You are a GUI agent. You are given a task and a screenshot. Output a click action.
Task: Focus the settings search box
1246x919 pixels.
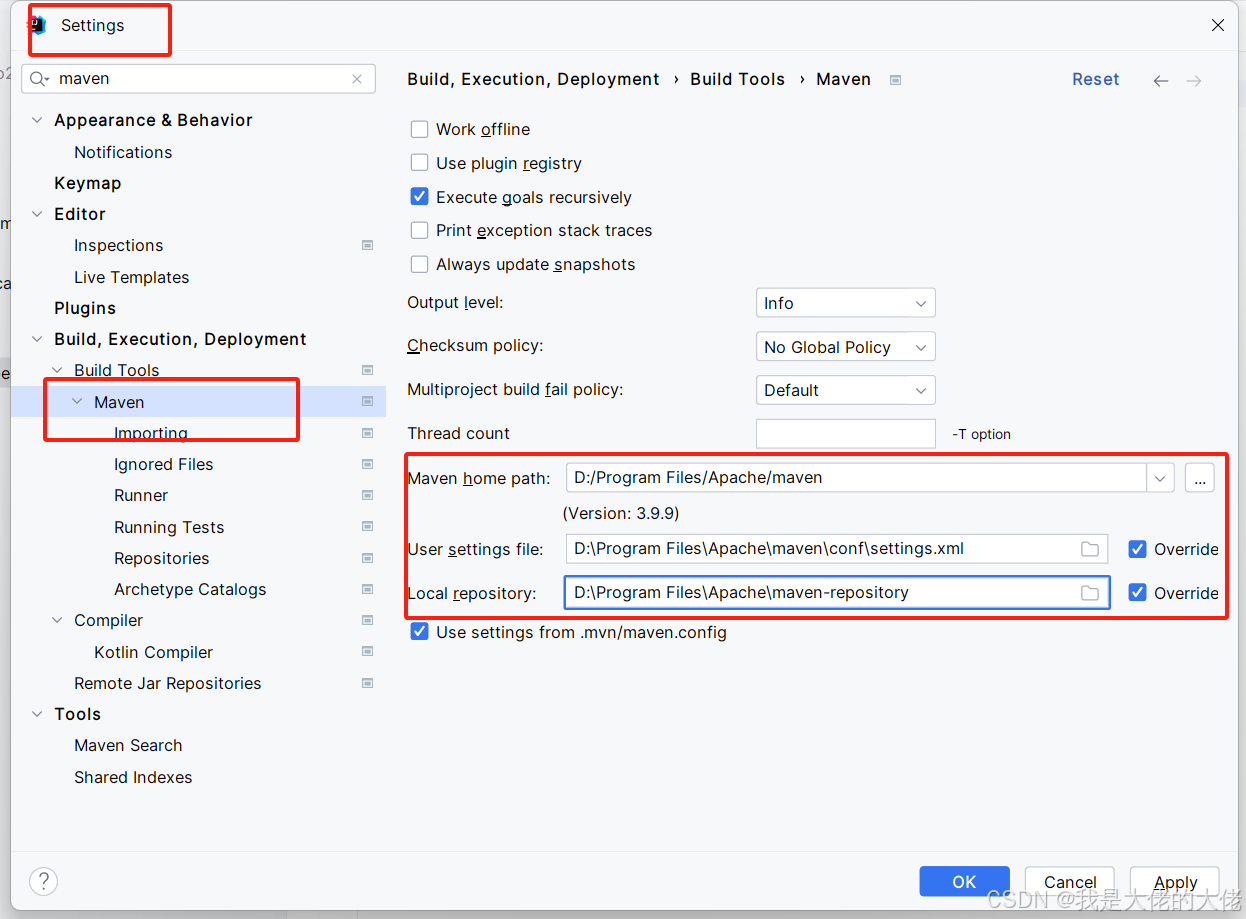pos(200,79)
